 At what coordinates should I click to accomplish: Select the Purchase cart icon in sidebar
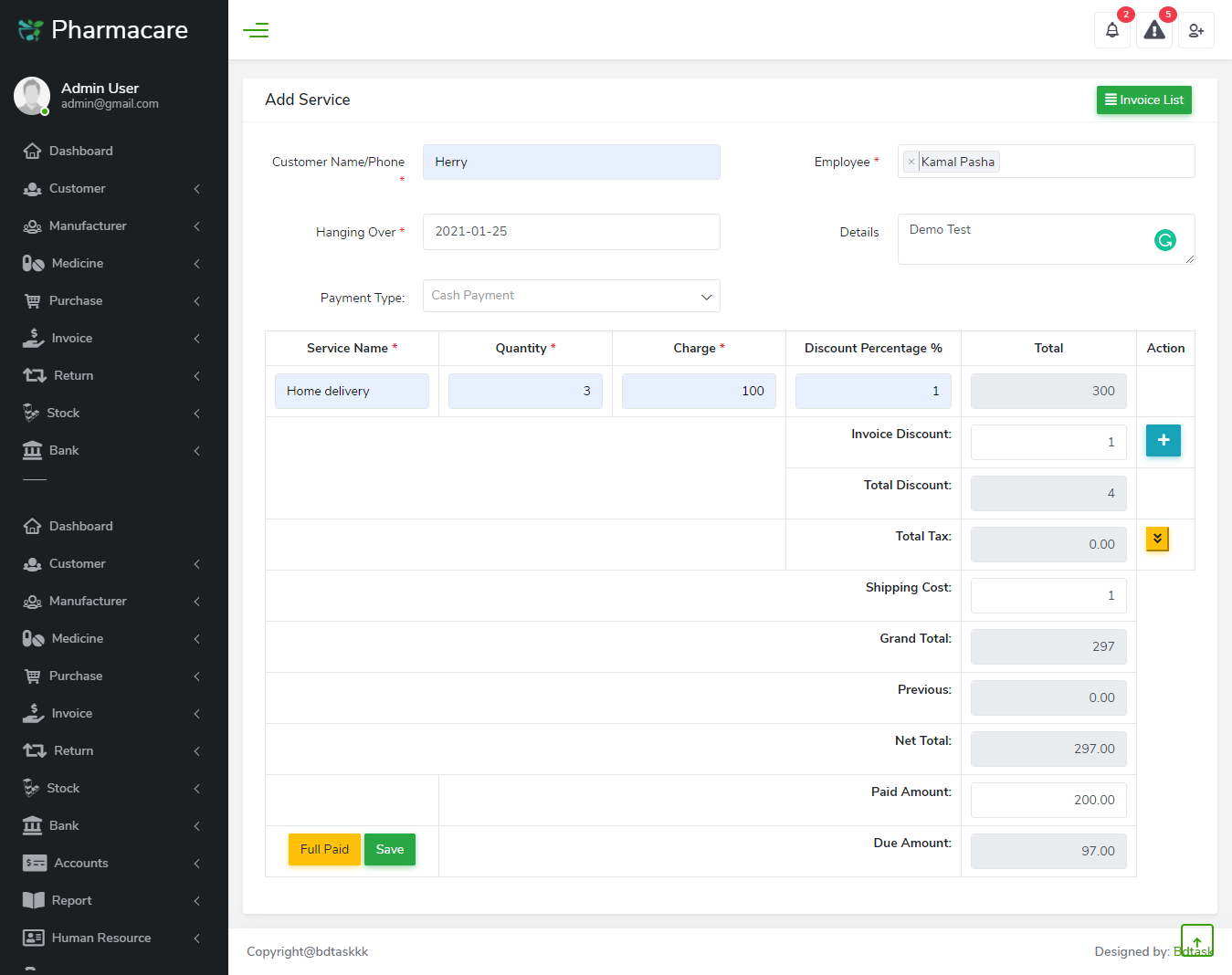click(x=34, y=300)
